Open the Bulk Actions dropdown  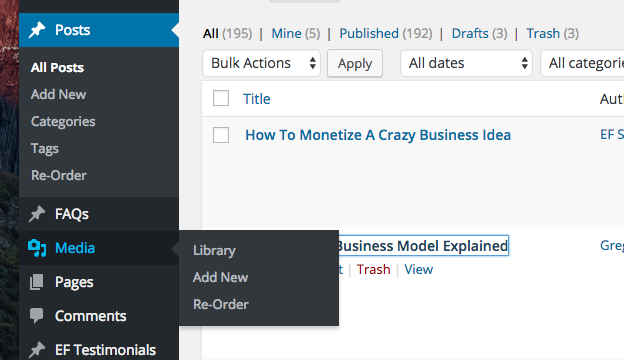tap(261, 63)
